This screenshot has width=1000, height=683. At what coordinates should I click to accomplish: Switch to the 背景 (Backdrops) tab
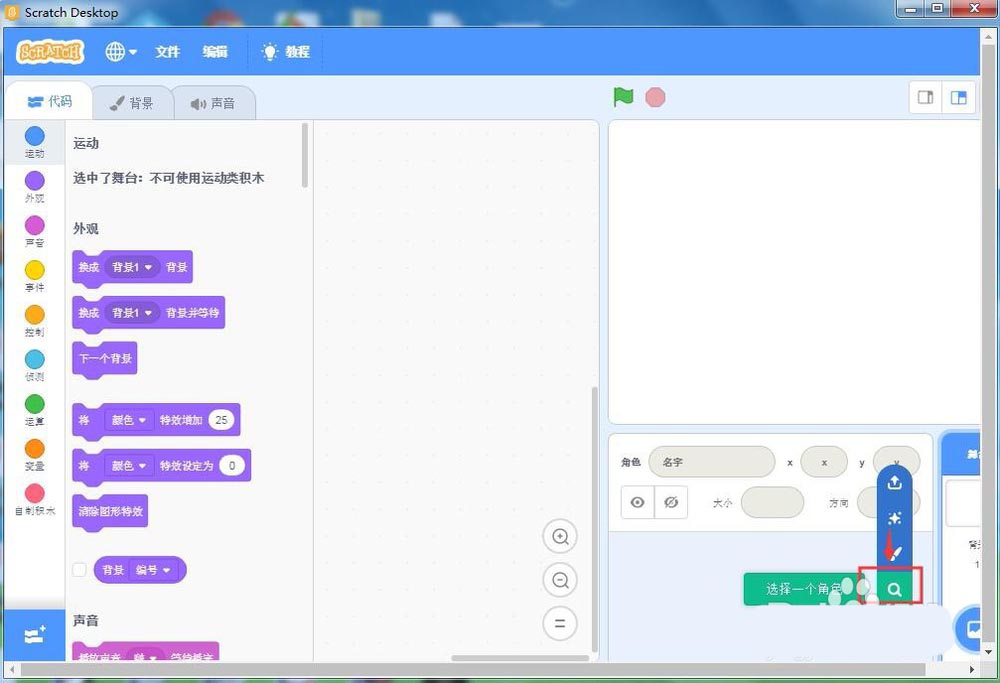132,101
